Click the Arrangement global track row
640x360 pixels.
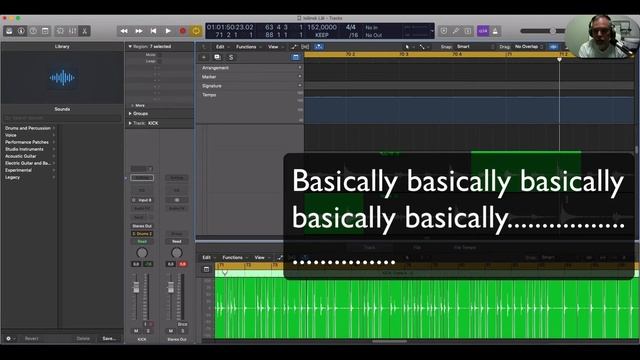click(x=250, y=68)
